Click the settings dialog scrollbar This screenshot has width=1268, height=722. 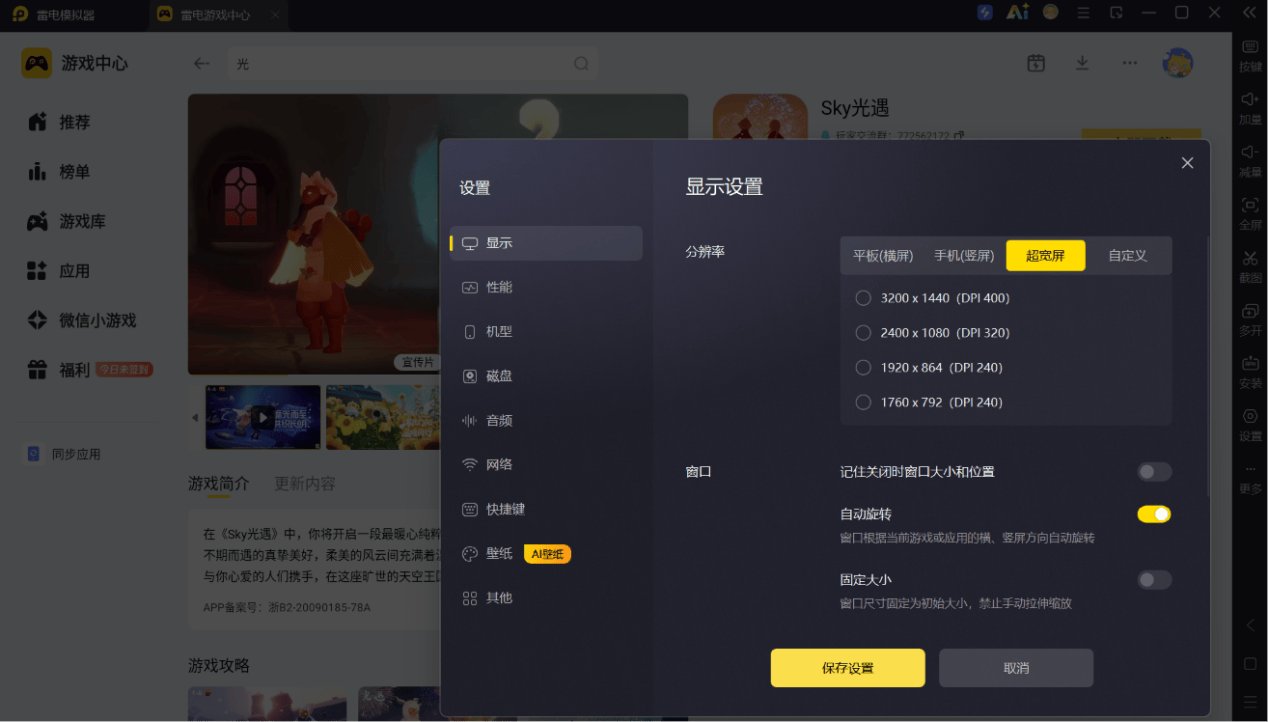tap(1209, 365)
